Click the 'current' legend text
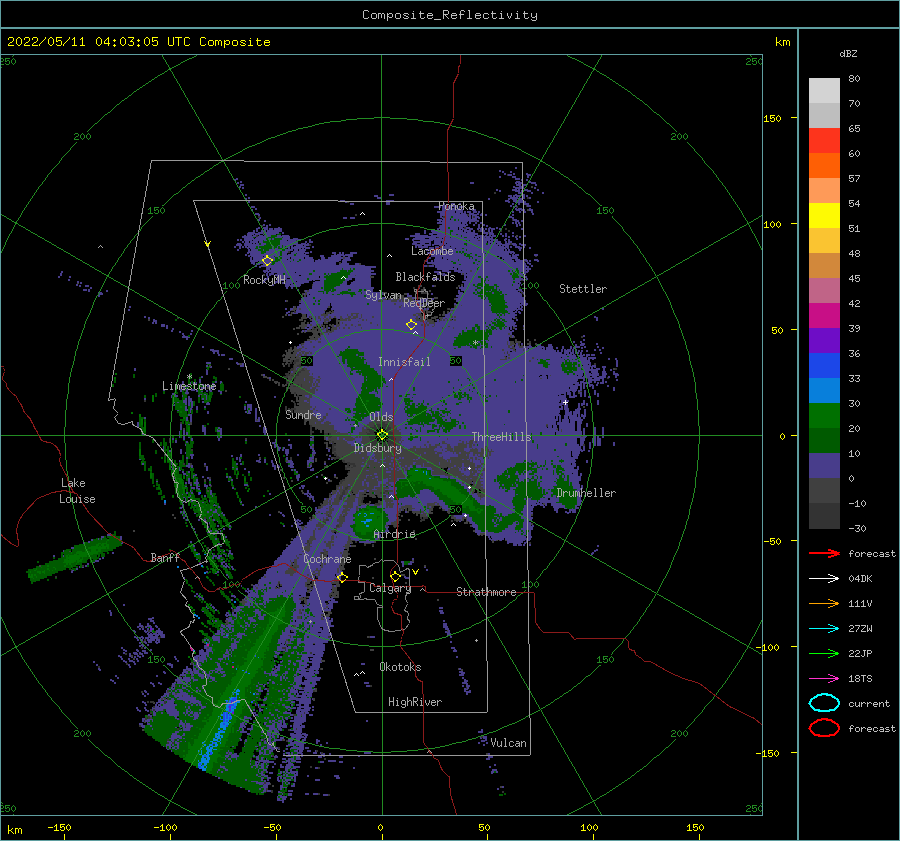The image size is (900, 841). (869, 704)
